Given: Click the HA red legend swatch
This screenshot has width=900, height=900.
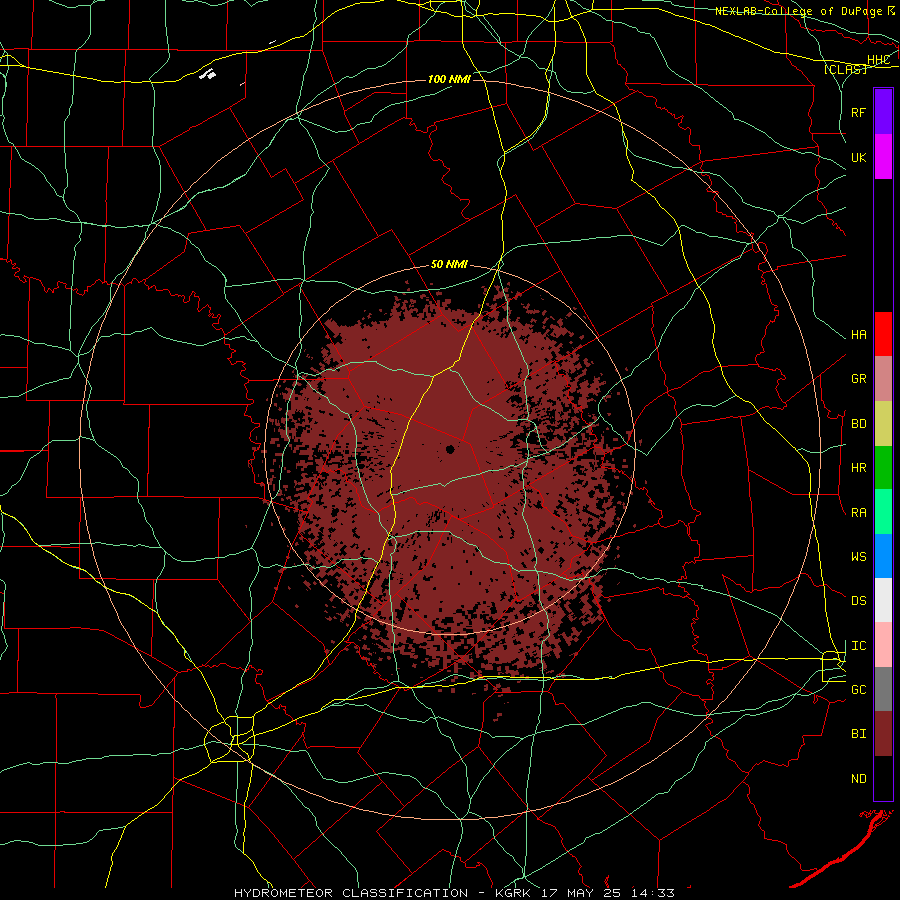Looking at the screenshot, I should 883,334.
